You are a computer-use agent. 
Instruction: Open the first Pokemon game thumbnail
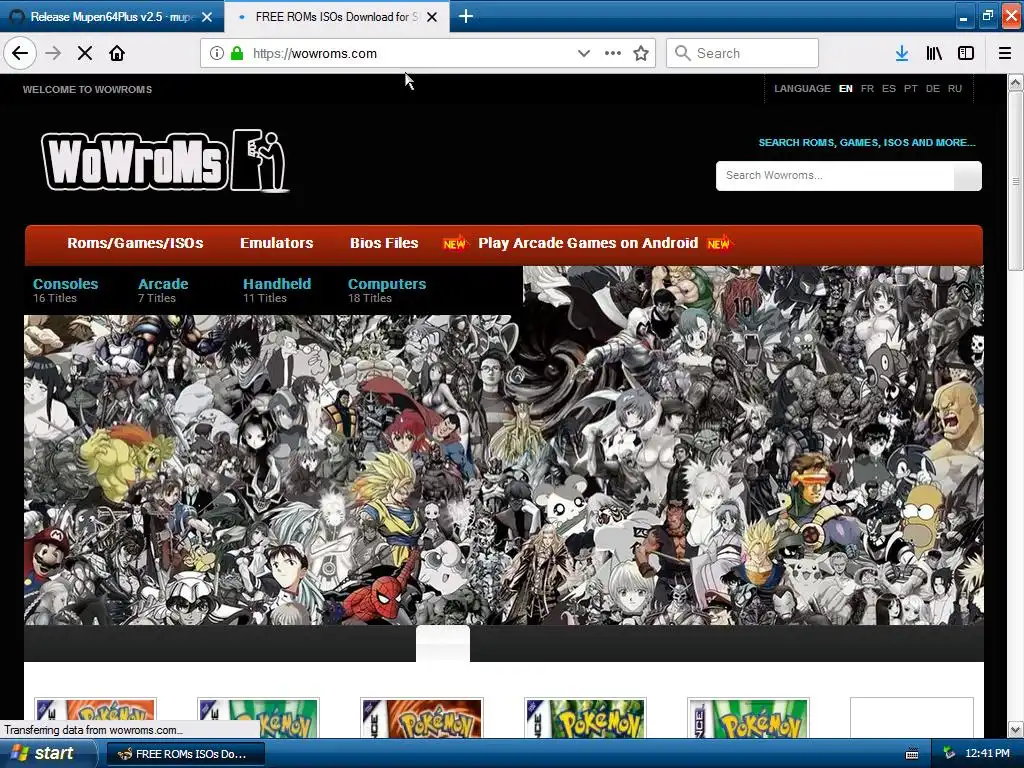[95, 718]
